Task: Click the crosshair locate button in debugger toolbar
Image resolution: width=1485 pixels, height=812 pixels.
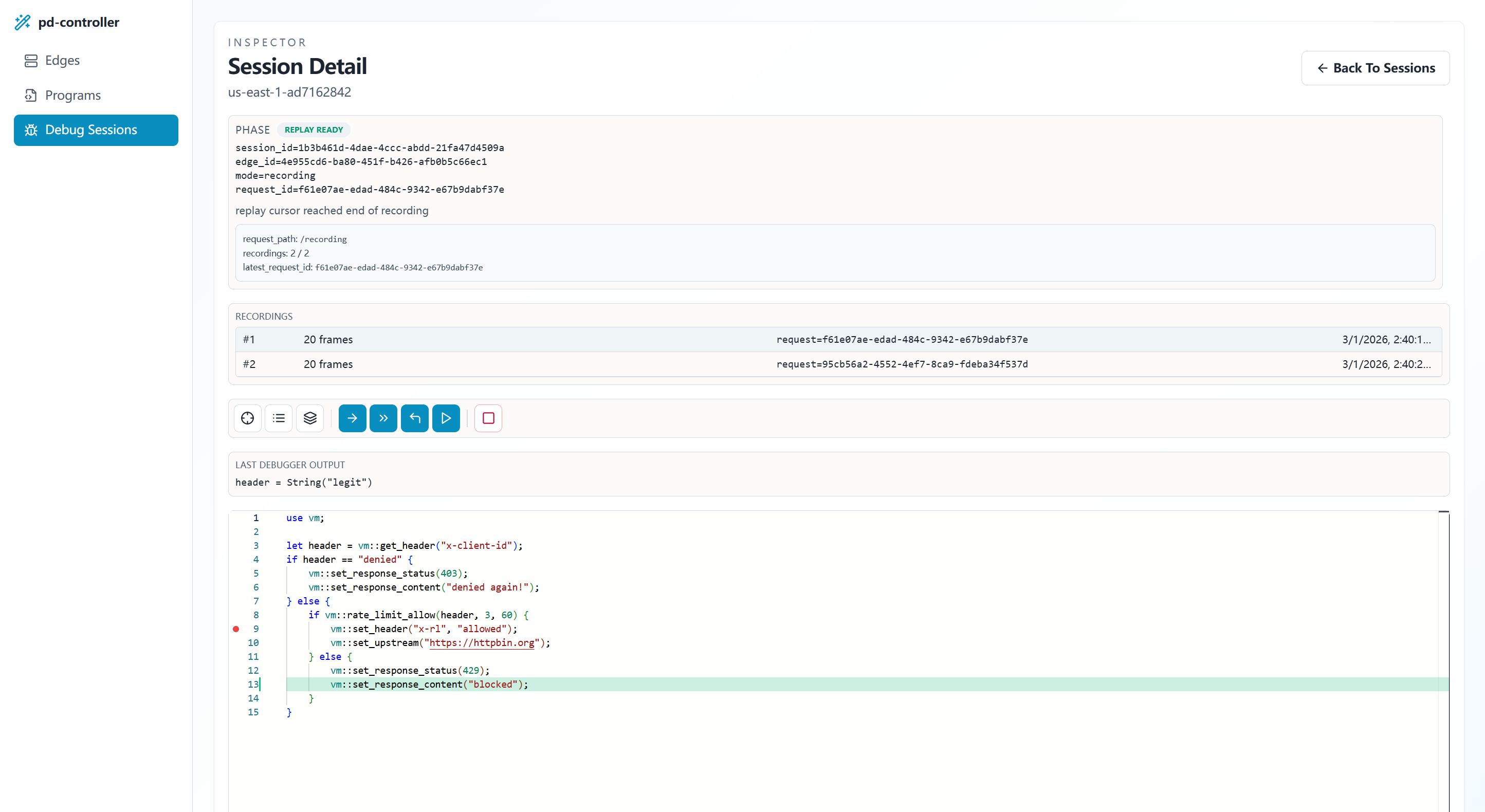Action: 248,418
